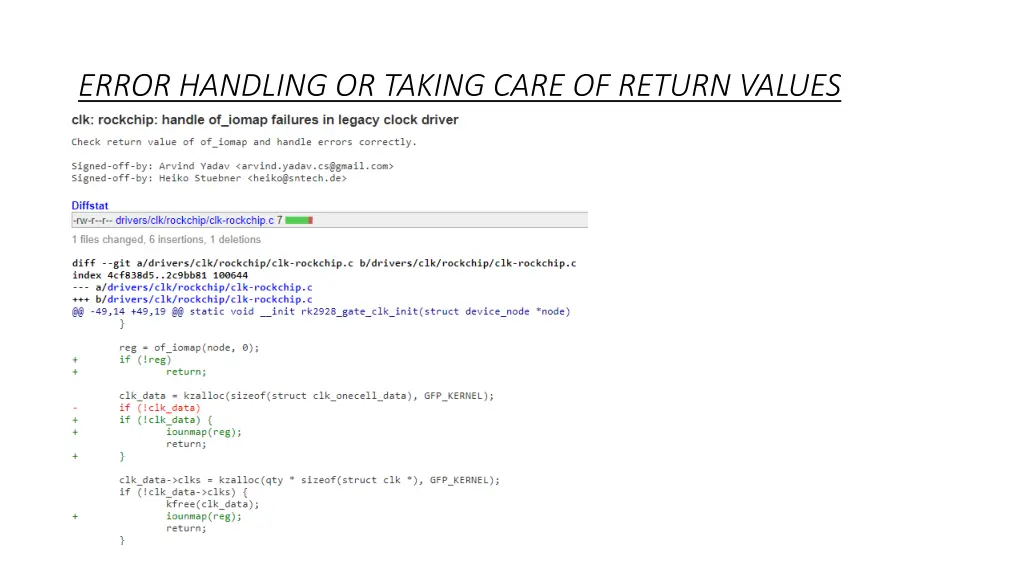Screen dimensions: 1024x576
Task: Click '1 files changed, 6 insertions, 1 deletions'
Action: point(166,240)
